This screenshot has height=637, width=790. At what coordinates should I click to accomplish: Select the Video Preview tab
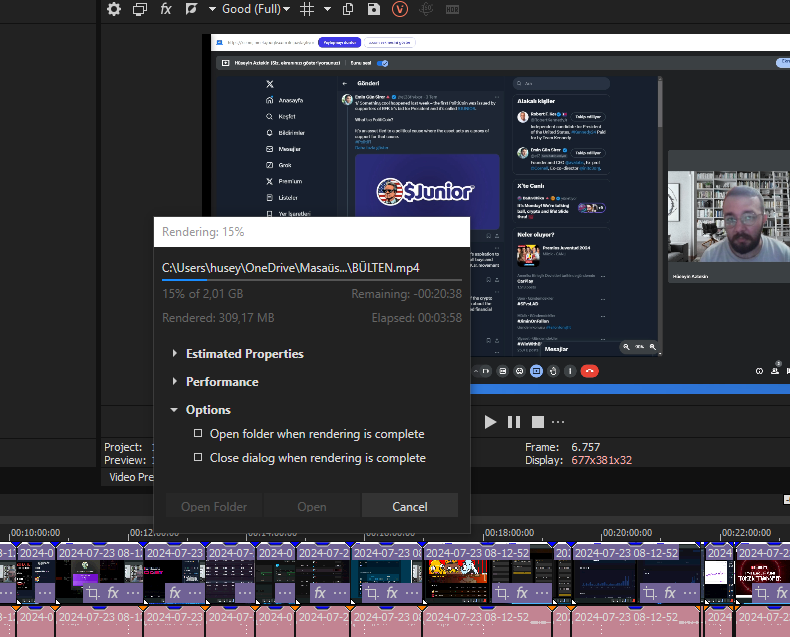(x=131, y=477)
